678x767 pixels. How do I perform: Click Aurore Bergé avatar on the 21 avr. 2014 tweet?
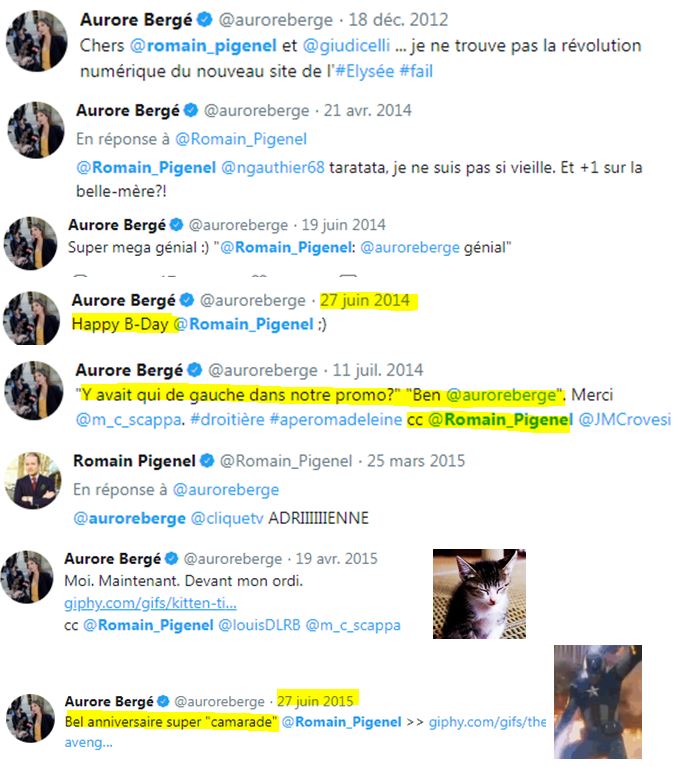36,130
